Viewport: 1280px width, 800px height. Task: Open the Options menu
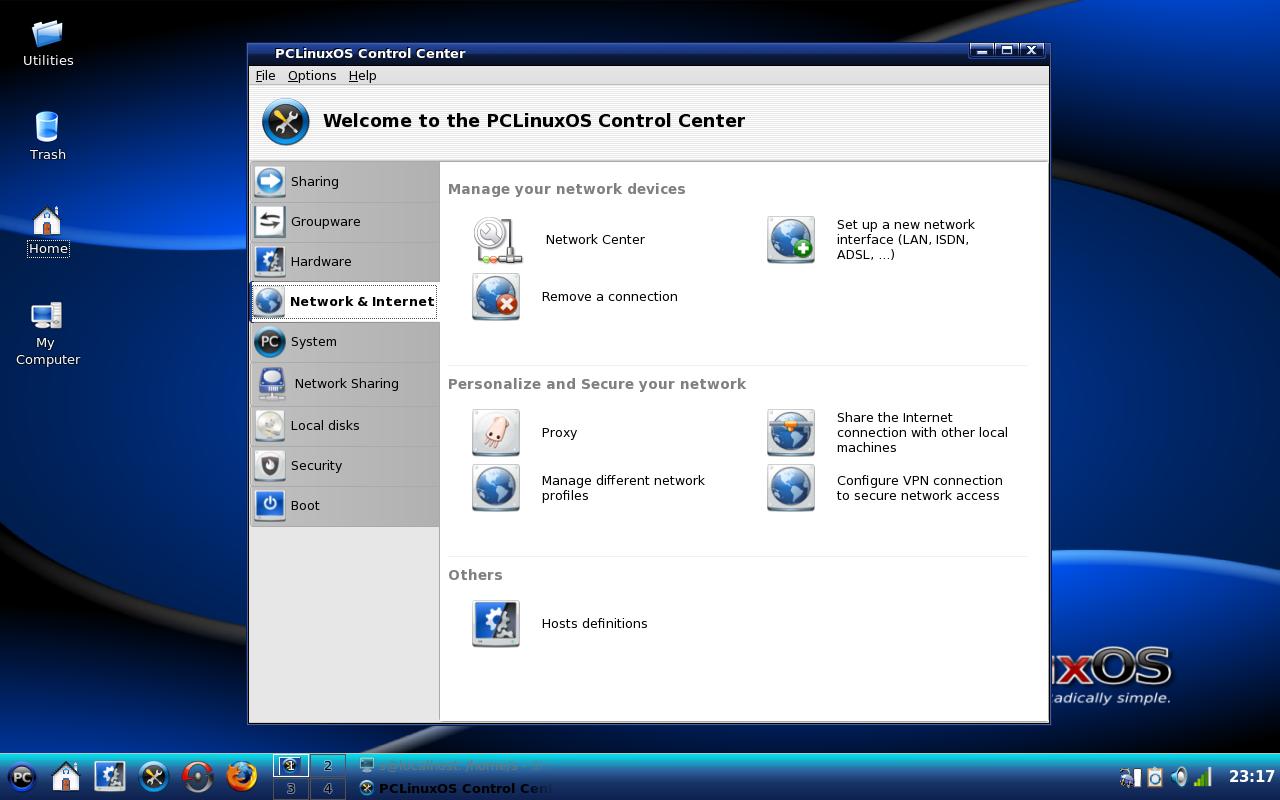312,76
